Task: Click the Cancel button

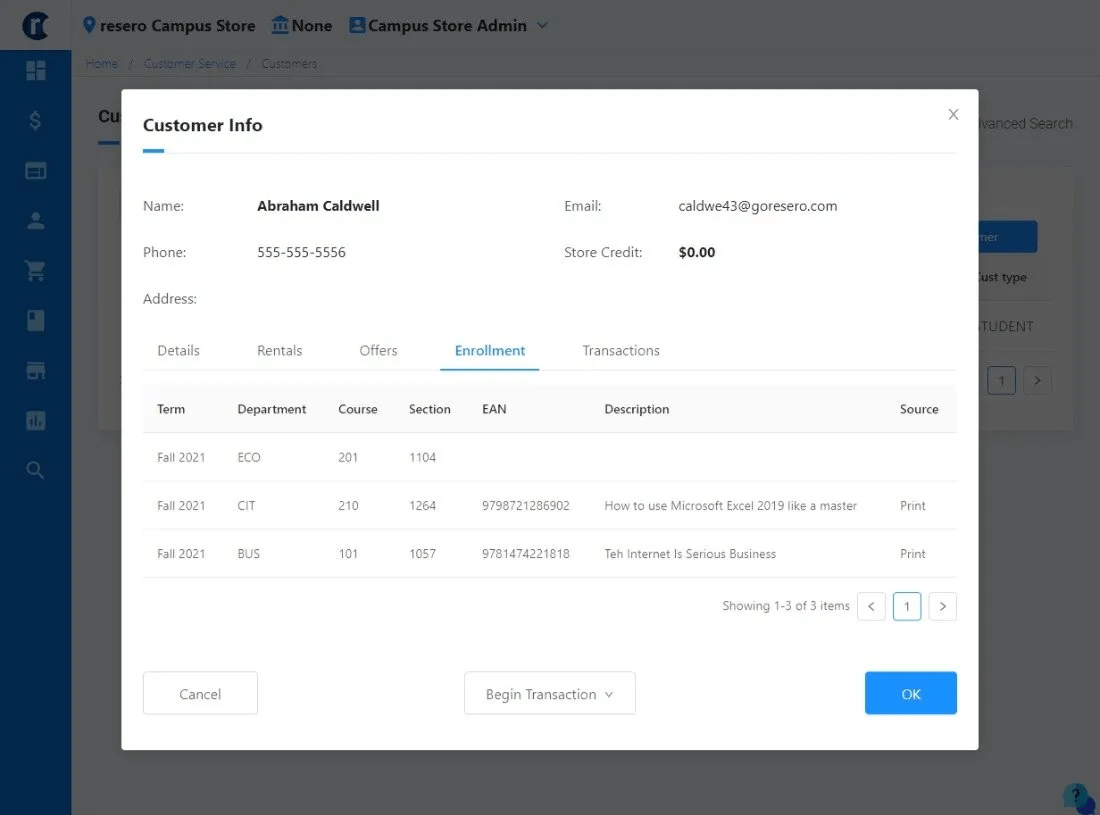Action: pyautogui.click(x=200, y=694)
